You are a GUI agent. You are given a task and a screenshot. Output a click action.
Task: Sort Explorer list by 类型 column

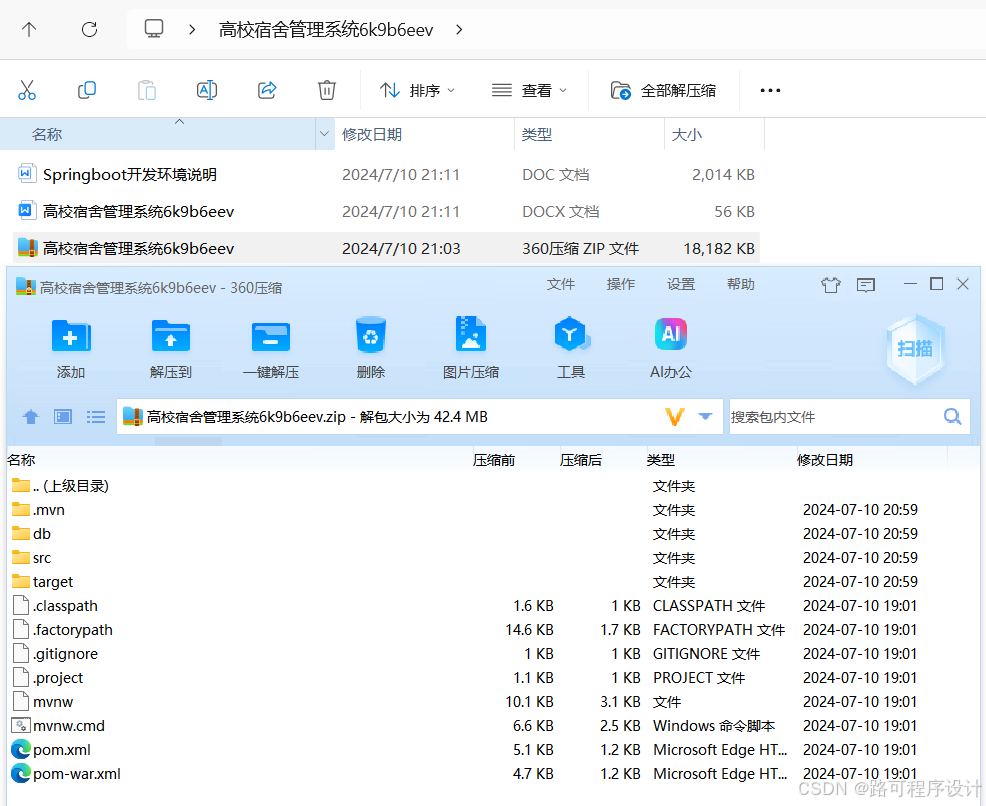coord(536,135)
